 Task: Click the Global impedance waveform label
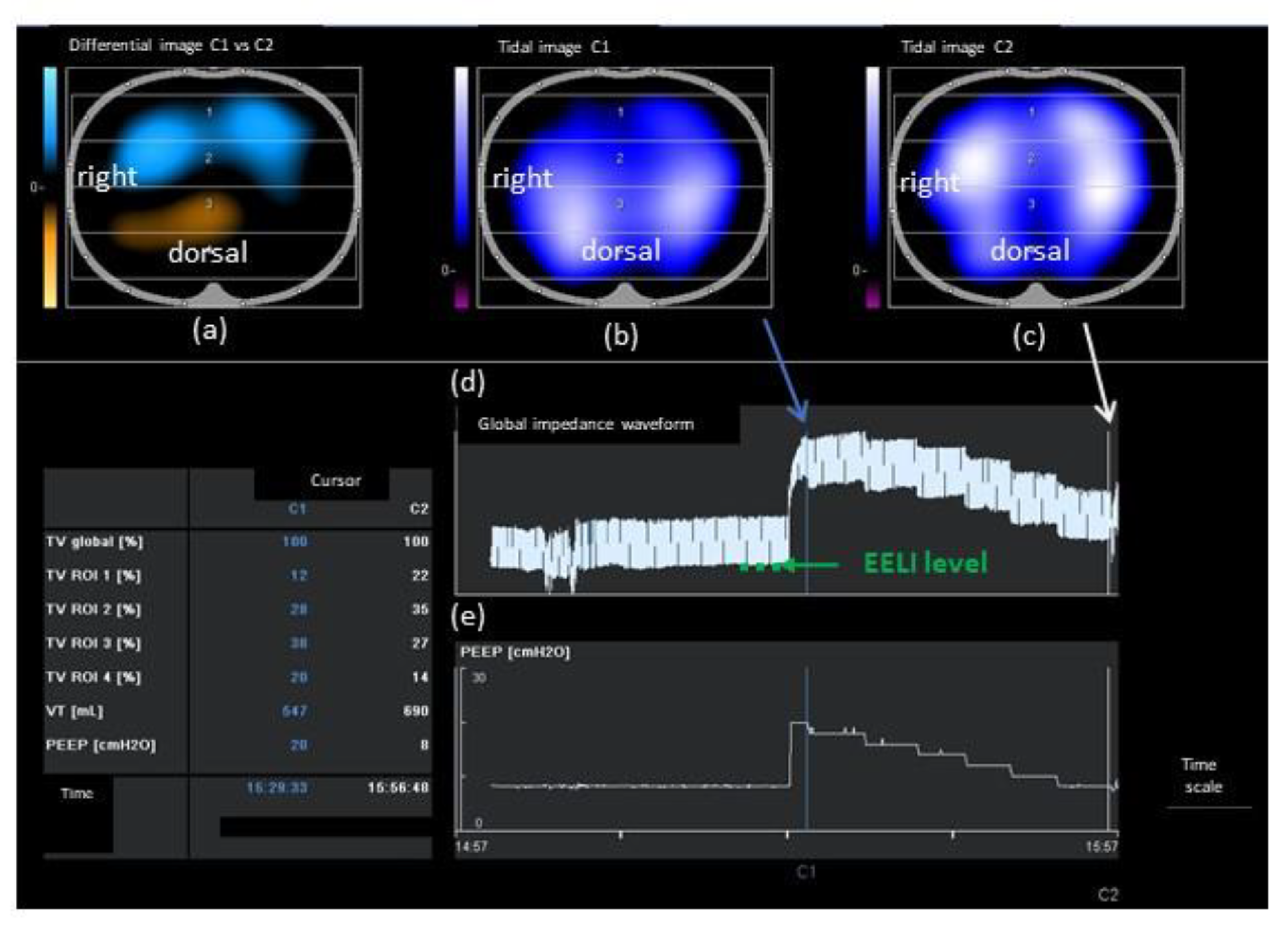point(585,424)
